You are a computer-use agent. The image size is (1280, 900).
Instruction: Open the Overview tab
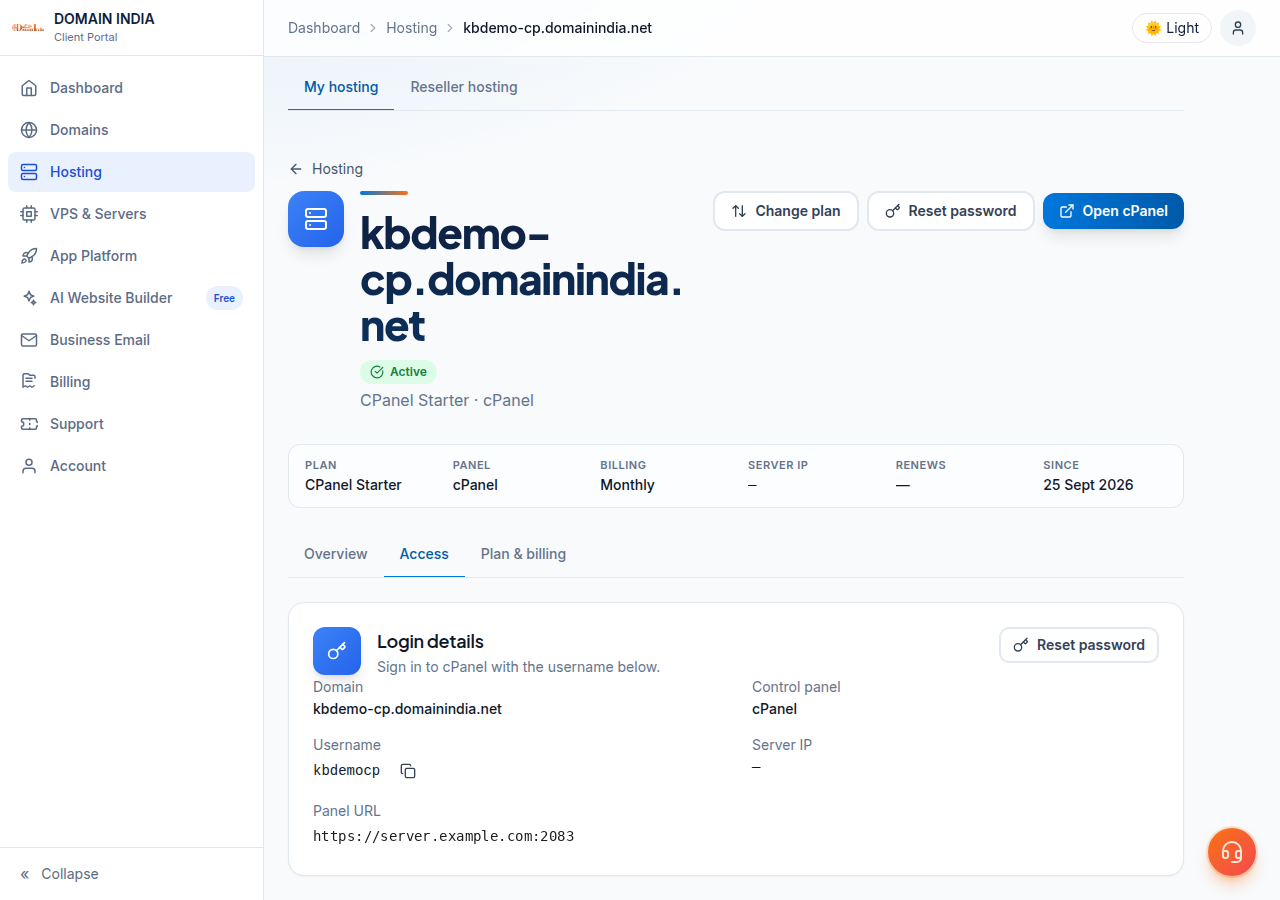[x=336, y=554]
